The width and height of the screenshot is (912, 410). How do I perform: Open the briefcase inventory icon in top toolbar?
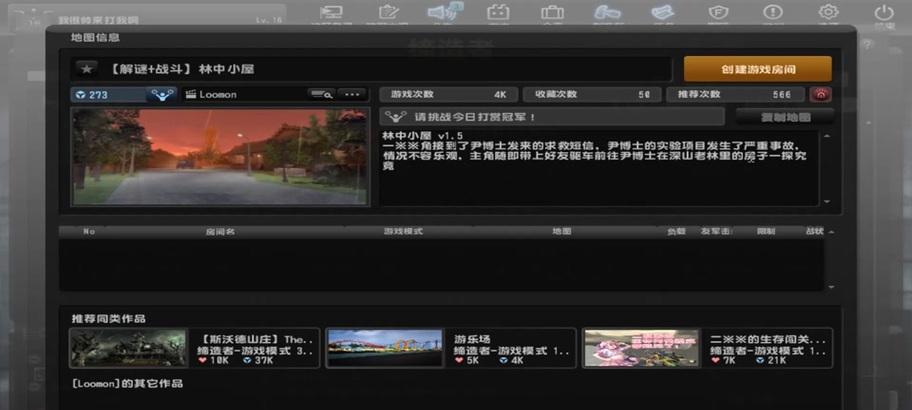552,12
